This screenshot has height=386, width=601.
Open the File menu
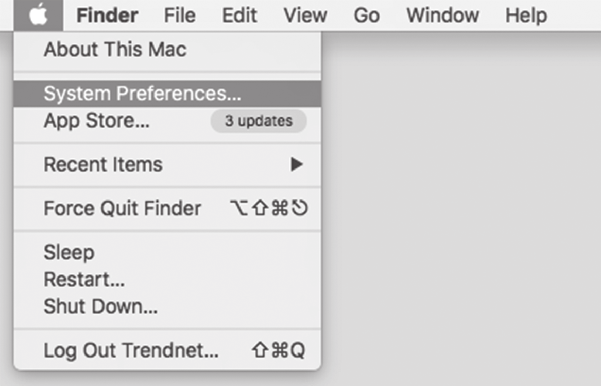coord(180,15)
